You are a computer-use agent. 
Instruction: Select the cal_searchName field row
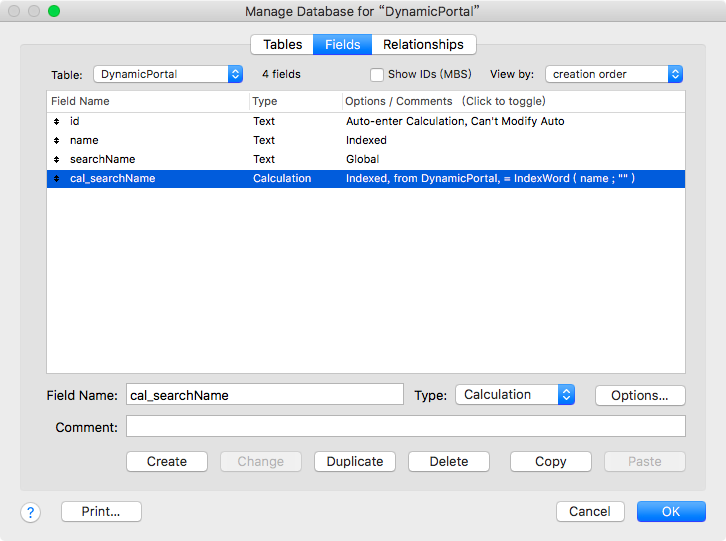366,178
